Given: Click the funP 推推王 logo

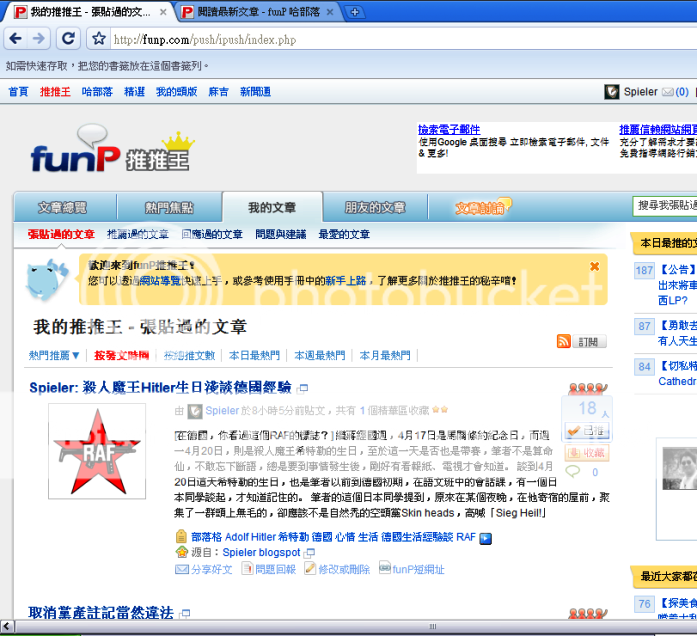Looking at the screenshot, I should (x=112, y=149).
